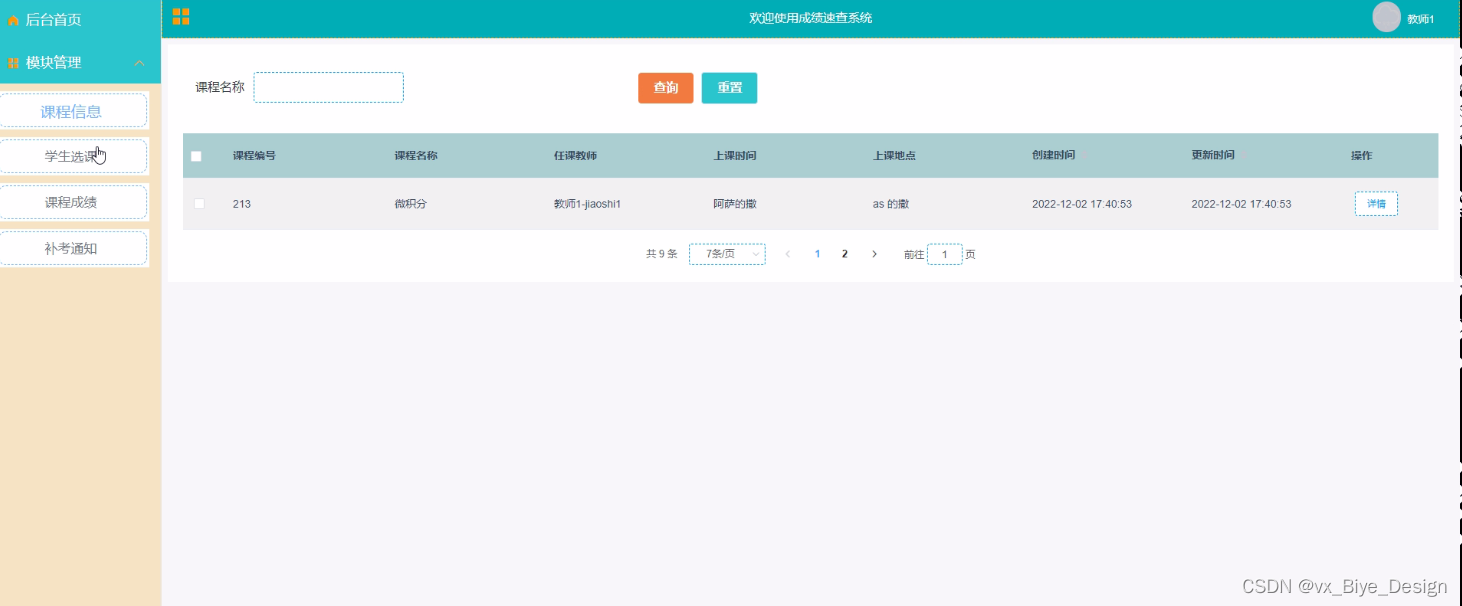Click the 阿萨的撒 class time cell

point(735,204)
